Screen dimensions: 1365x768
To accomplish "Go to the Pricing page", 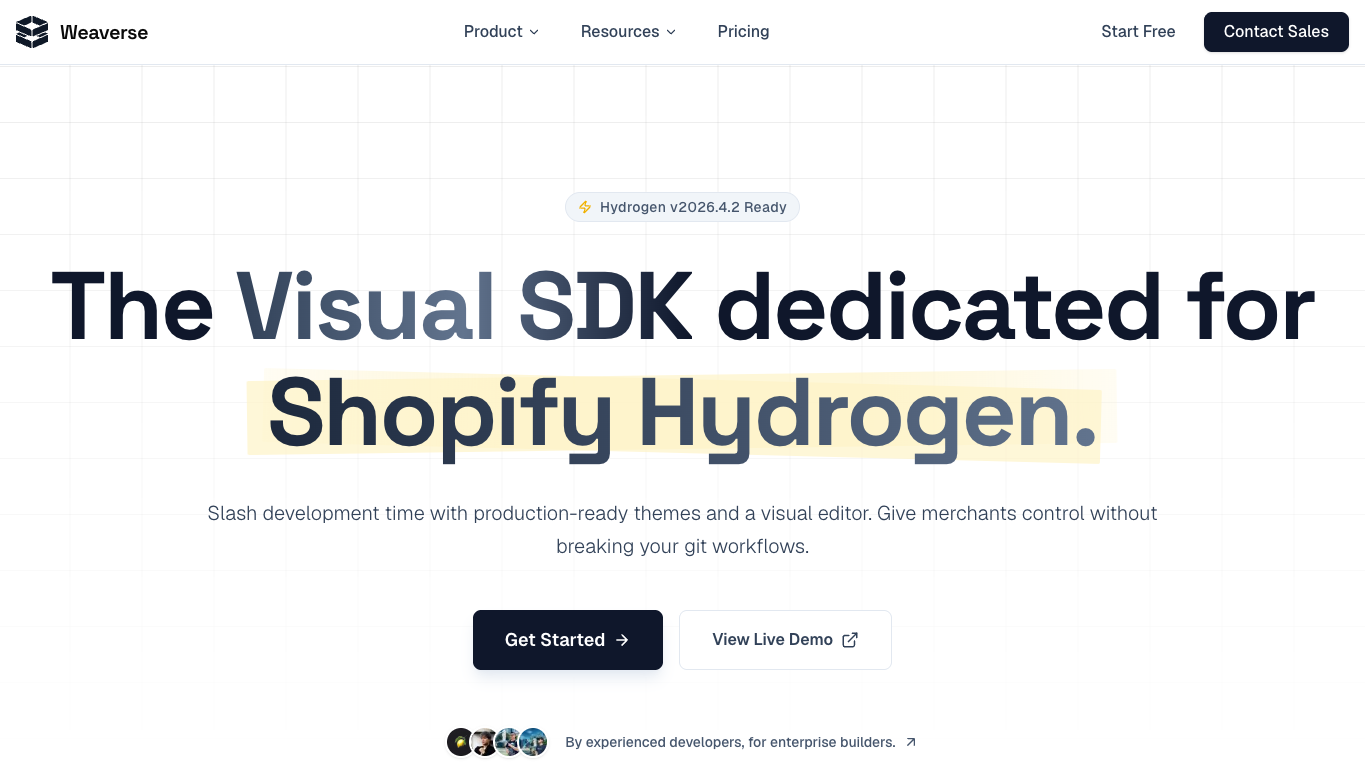I will [x=743, y=32].
